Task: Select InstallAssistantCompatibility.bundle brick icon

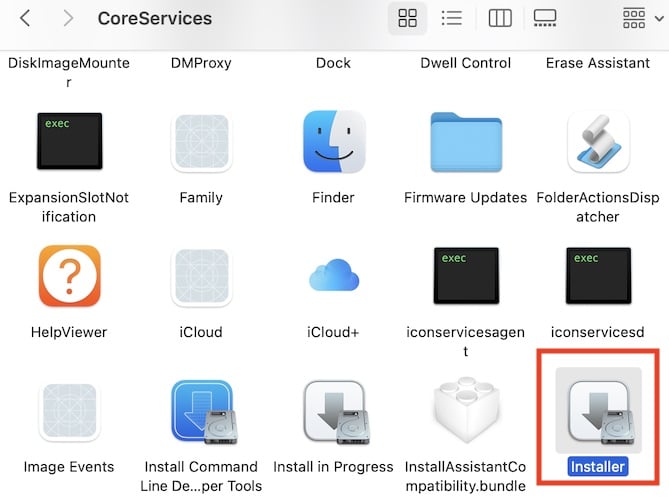Action: point(465,413)
